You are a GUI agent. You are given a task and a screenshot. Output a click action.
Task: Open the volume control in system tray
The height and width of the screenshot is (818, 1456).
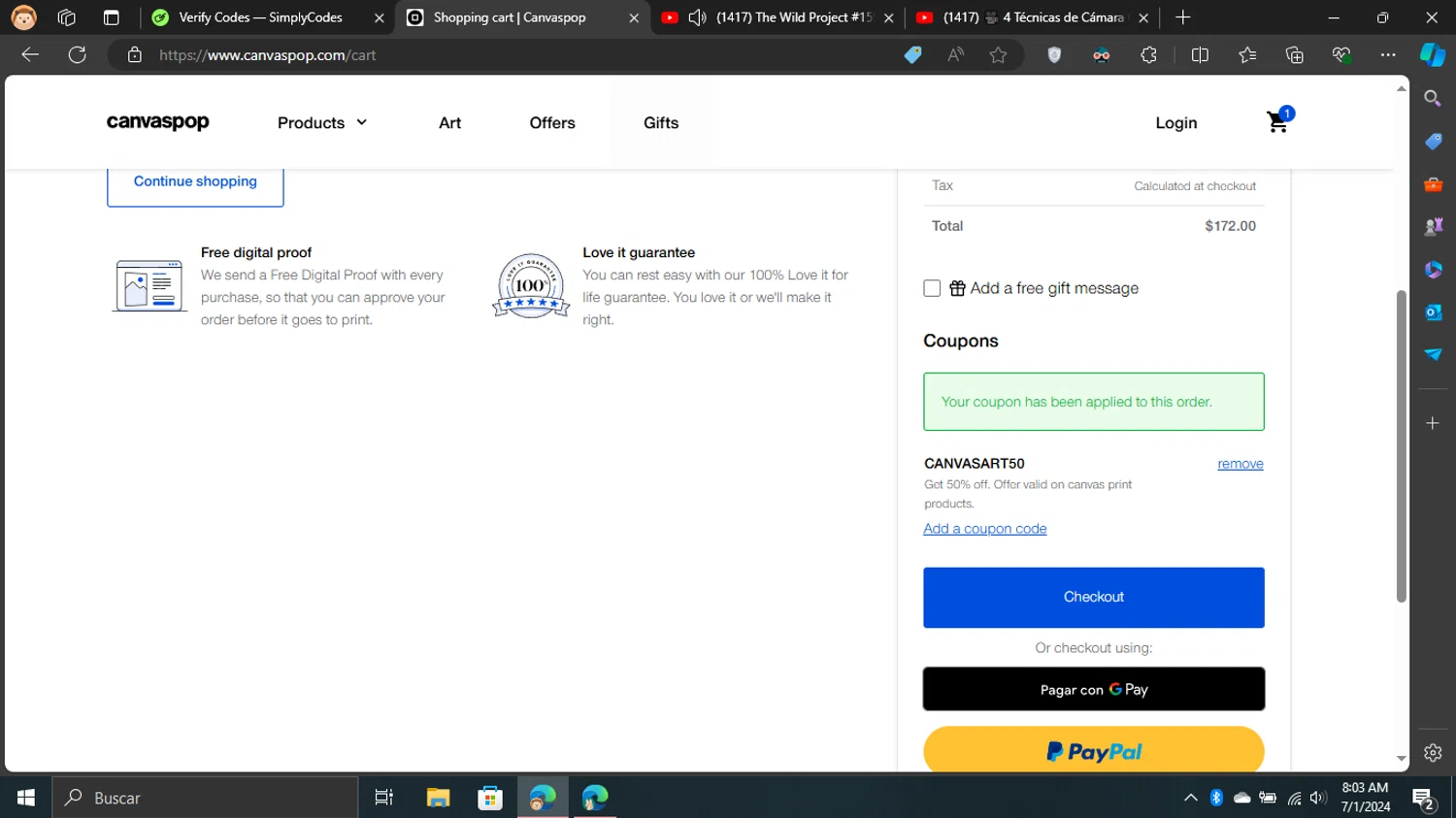pyautogui.click(x=1317, y=798)
